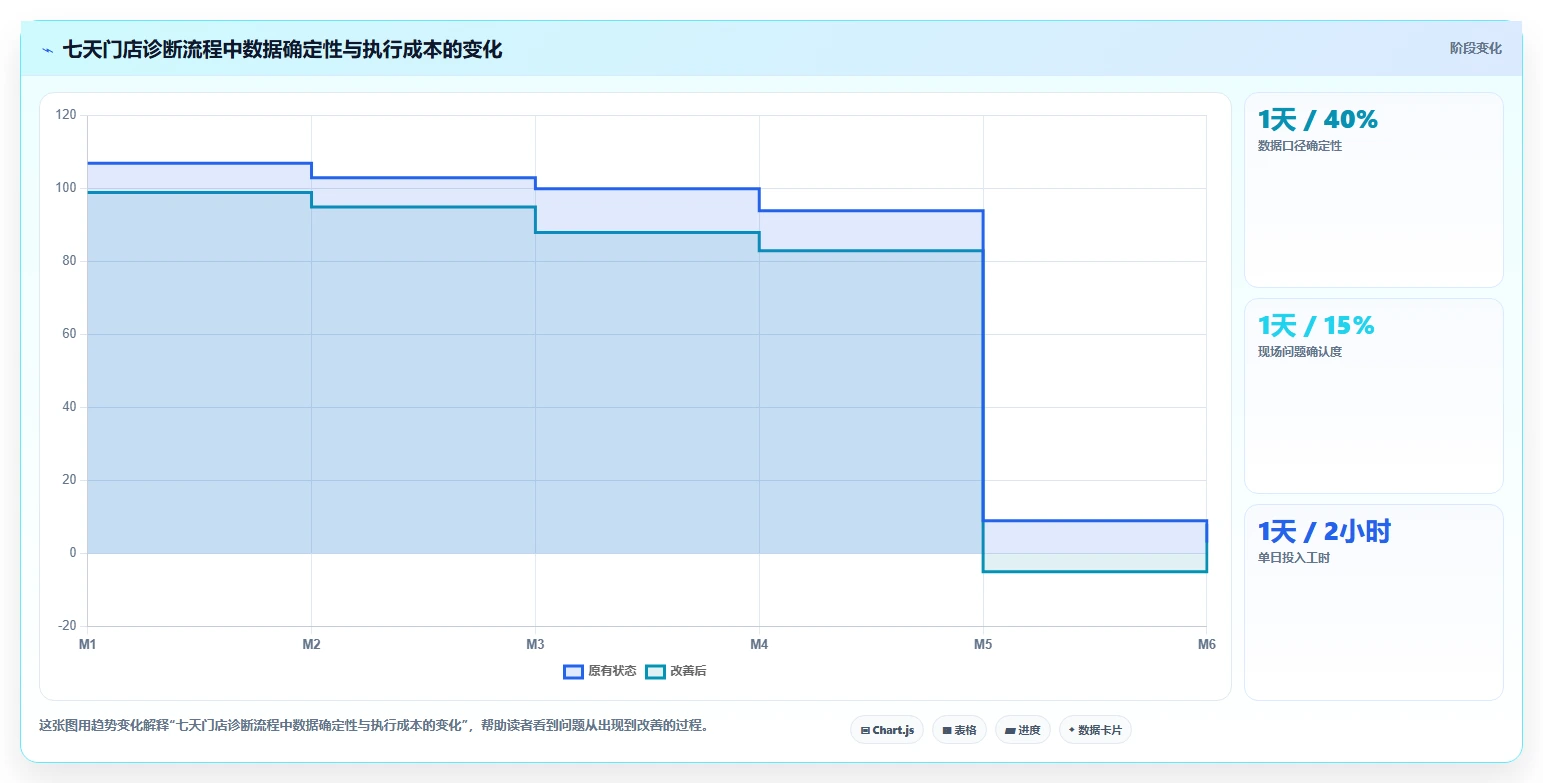Click the M4 axis label
1543x783 pixels.
tap(759, 645)
